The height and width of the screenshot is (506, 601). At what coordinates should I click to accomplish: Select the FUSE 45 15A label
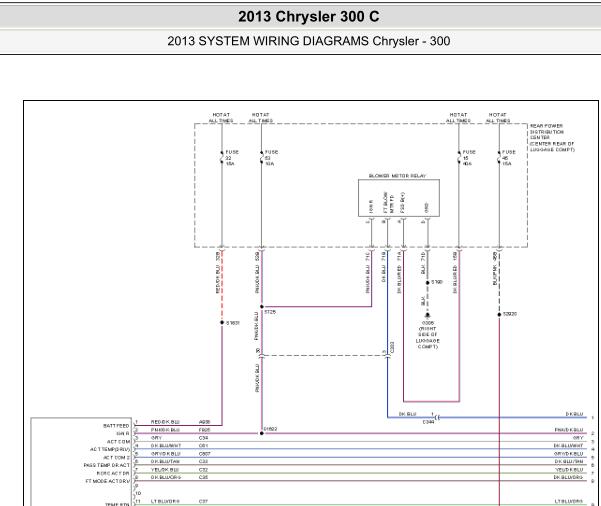click(x=508, y=158)
